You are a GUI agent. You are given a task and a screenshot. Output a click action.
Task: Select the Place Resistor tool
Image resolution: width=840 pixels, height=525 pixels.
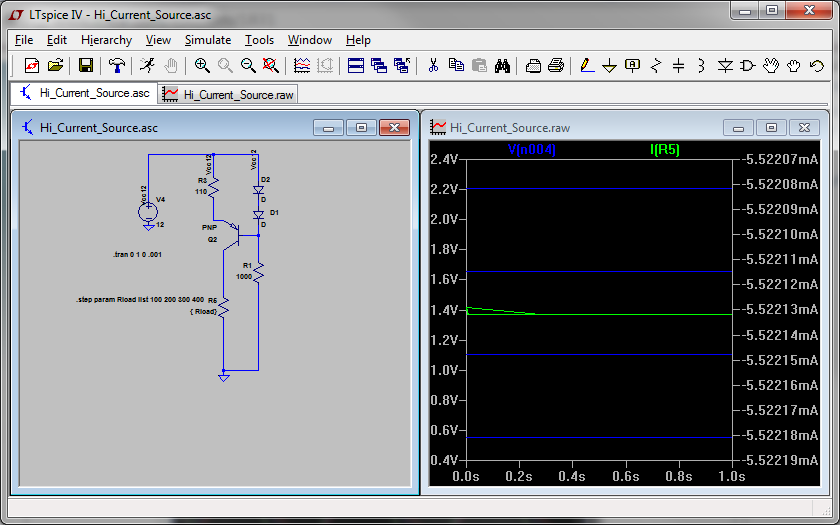point(656,66)
